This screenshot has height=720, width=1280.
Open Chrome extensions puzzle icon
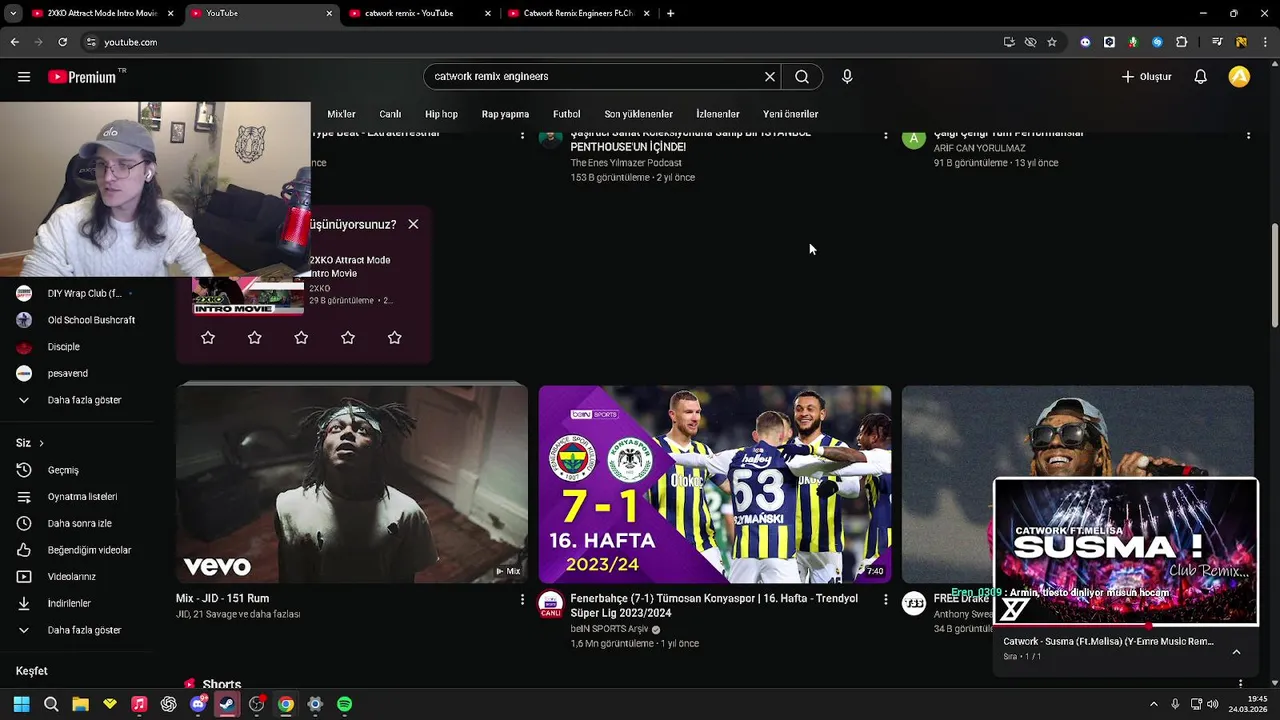pyautogui.click(x=1182, y=42)
